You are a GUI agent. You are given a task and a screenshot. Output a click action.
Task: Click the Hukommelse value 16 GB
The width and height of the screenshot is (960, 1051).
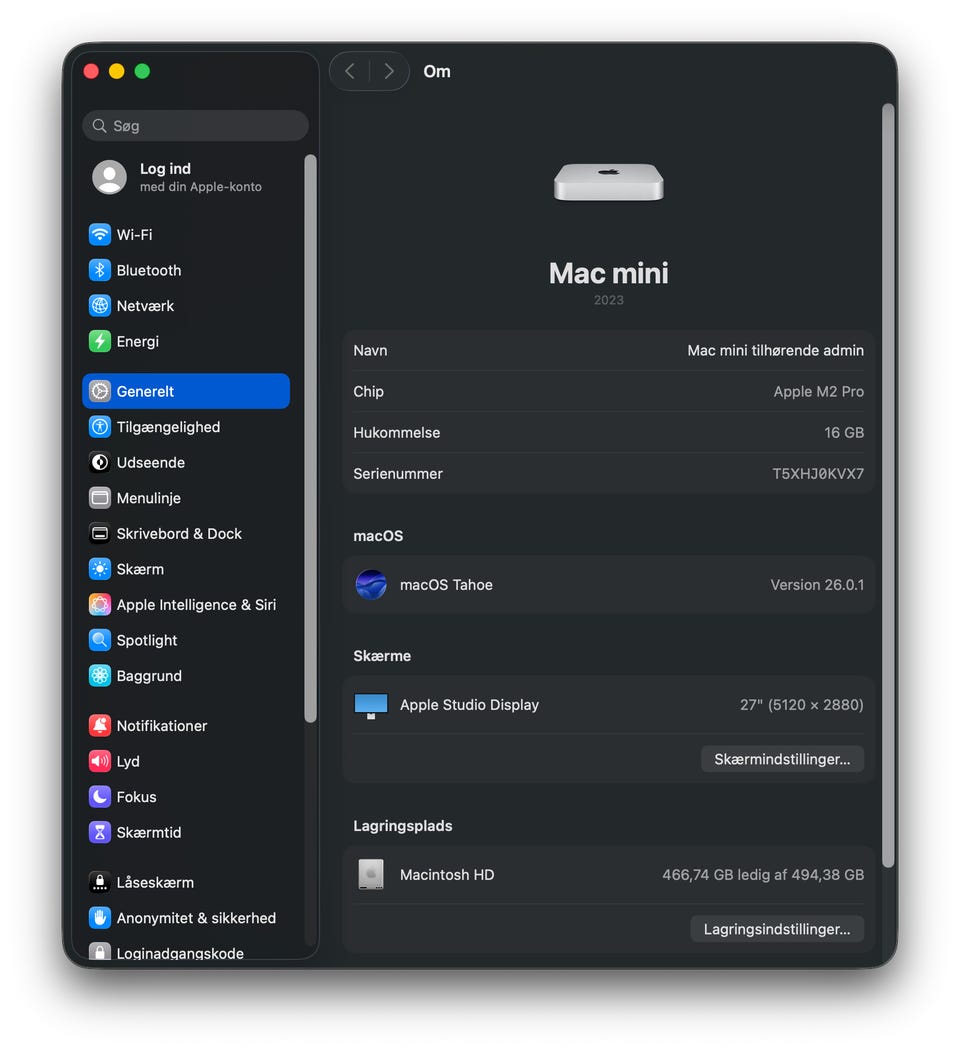[844, 432]
